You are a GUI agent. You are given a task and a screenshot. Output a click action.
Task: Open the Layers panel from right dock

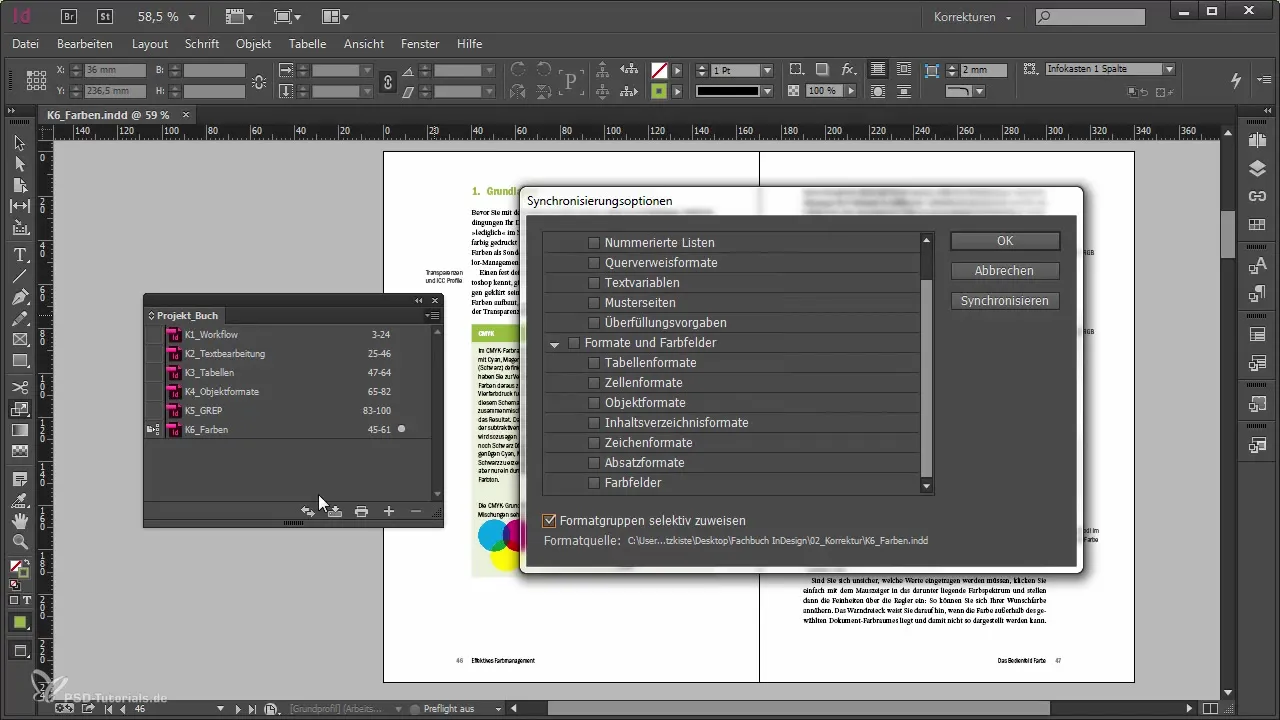pyautogui.click(x=1258, y=169)
